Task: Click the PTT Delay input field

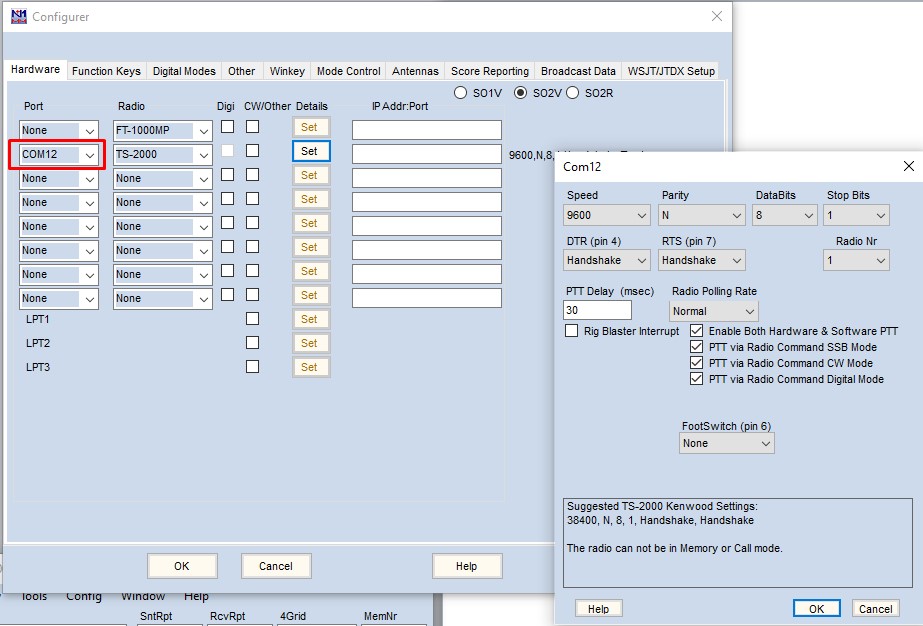Action: [598, 311]
